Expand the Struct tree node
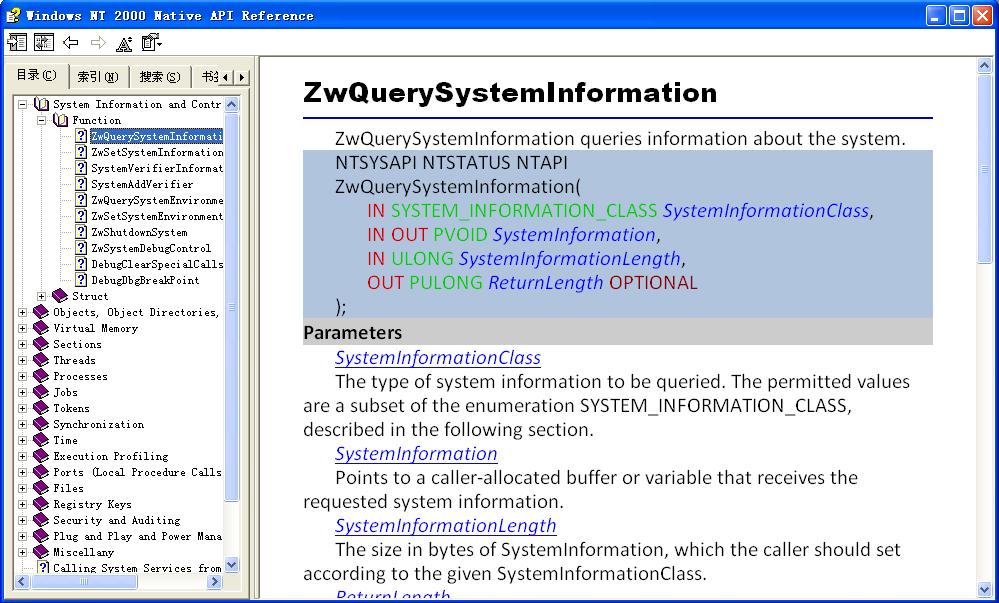Image resolution: width=999 pixels, height=603 pixels. [41, 296]
